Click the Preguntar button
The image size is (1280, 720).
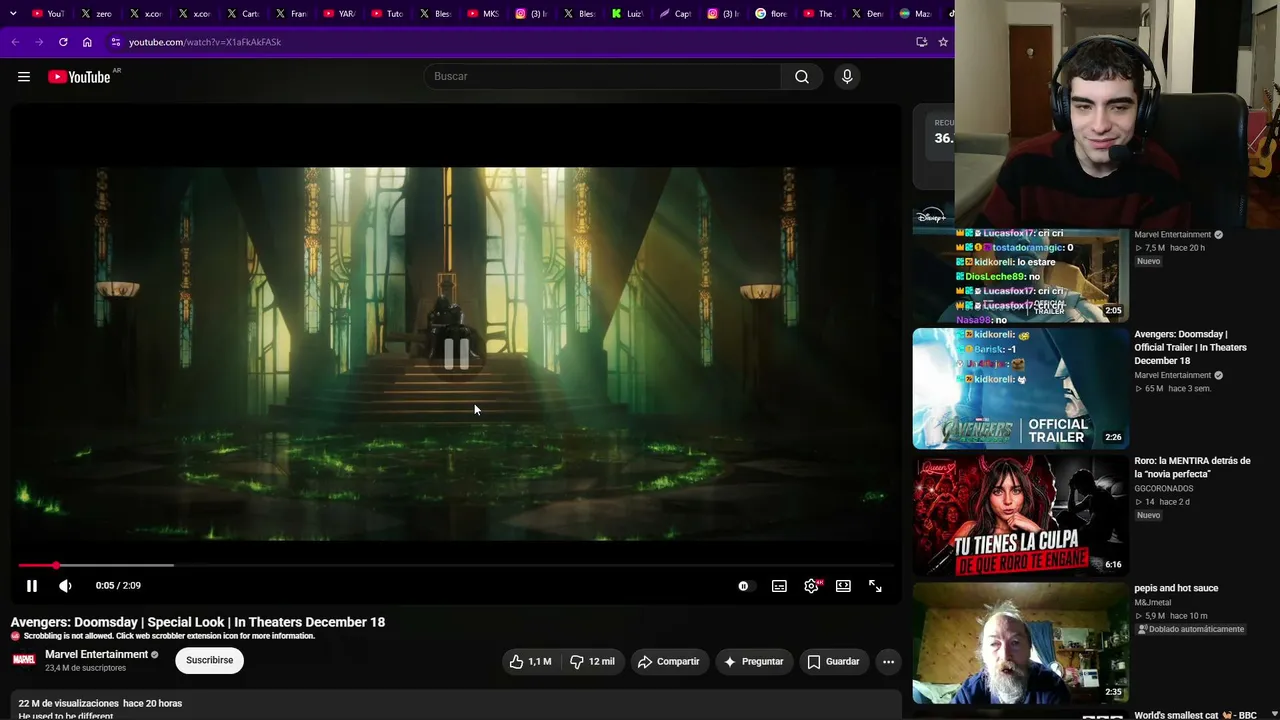click(754, 661)
